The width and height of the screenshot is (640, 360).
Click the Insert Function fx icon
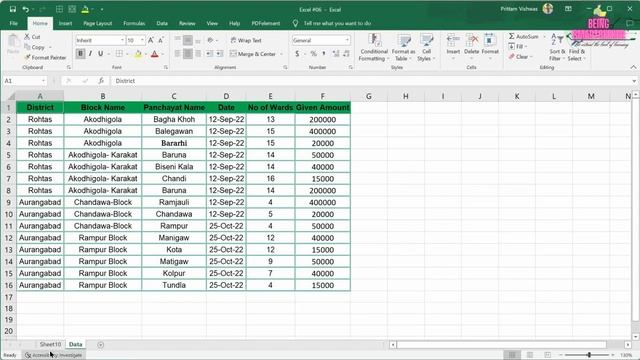coord(101,81)
